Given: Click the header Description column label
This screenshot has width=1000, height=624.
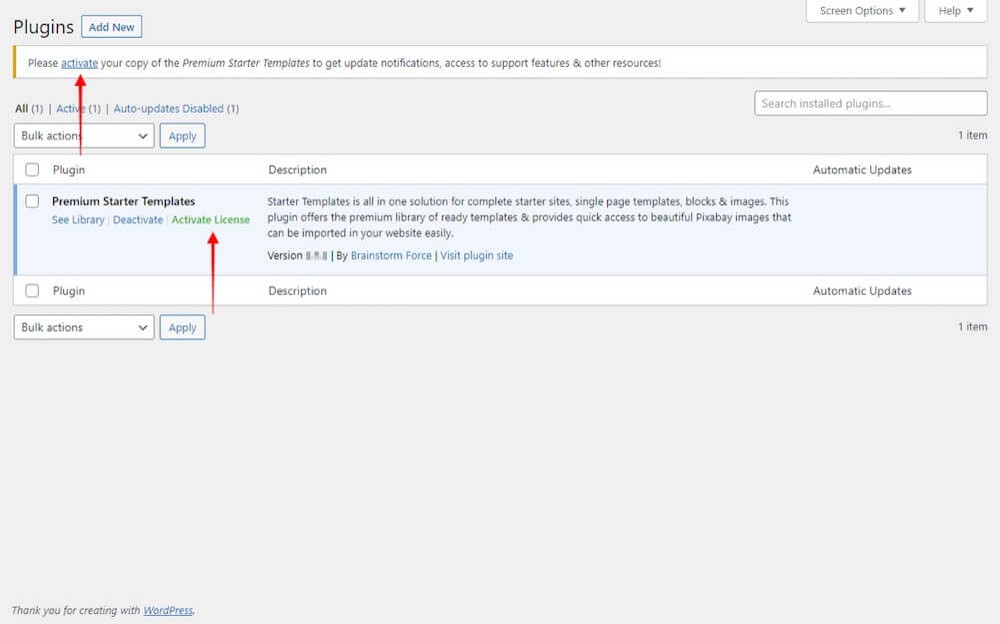Looking at the screenshot, I should (297, 170).
